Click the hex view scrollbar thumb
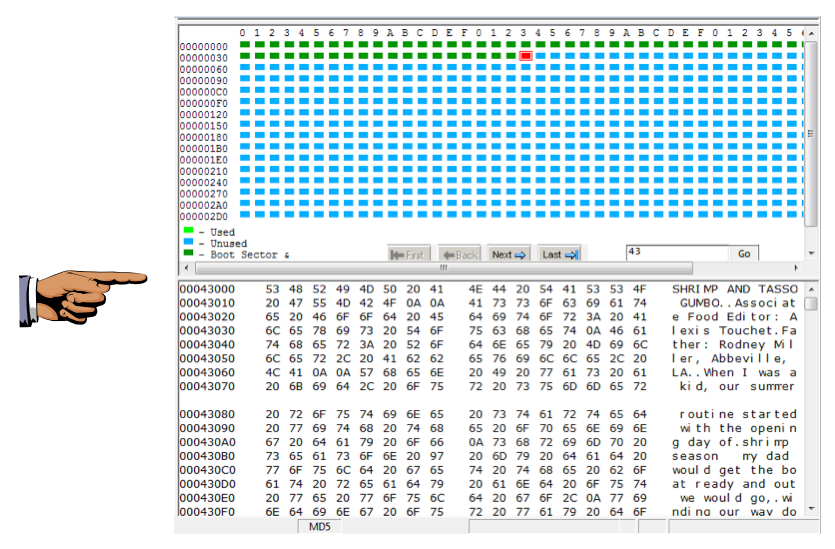The image size is (835, 549). pyautogui.click(x=811, y=304)
